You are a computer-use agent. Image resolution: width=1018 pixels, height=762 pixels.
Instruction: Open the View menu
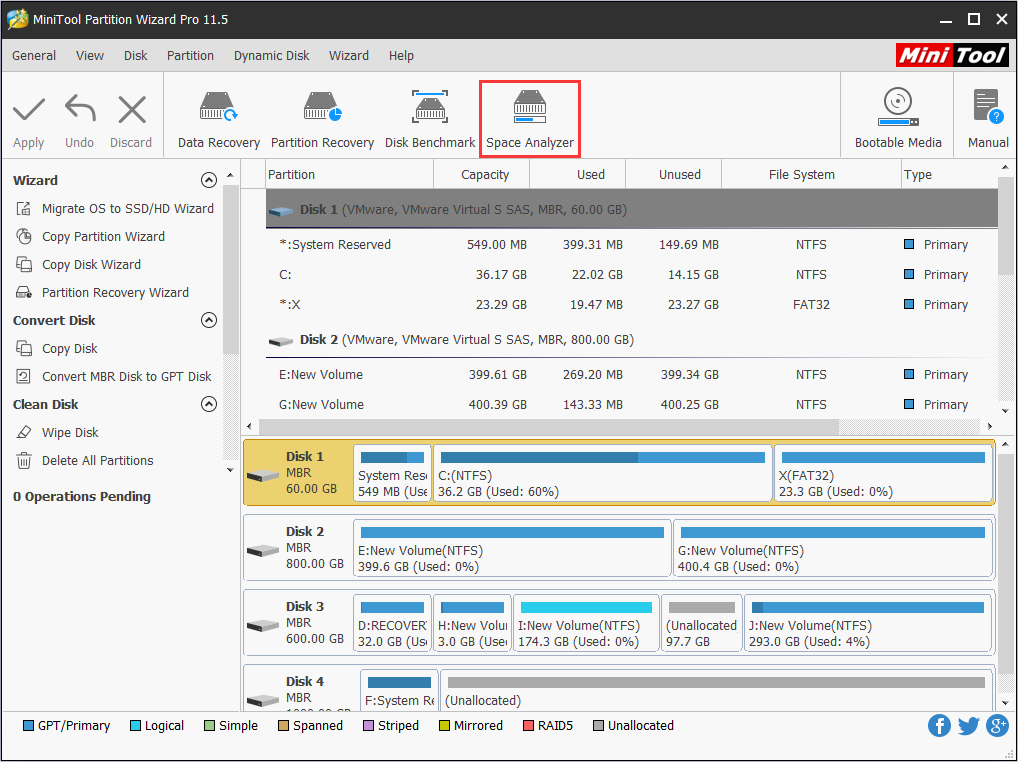pyautogui.click(x=90, y=56)
